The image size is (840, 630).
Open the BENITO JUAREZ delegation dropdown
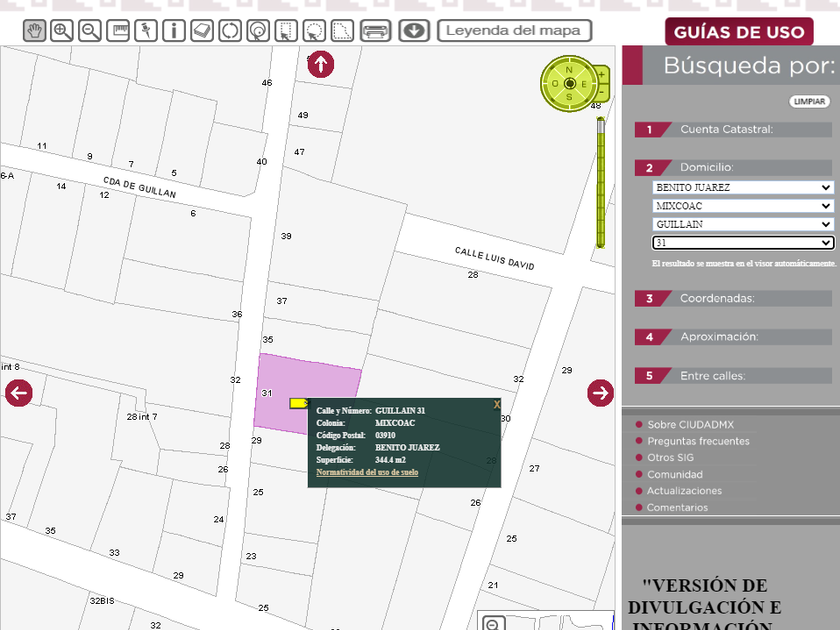742,187
